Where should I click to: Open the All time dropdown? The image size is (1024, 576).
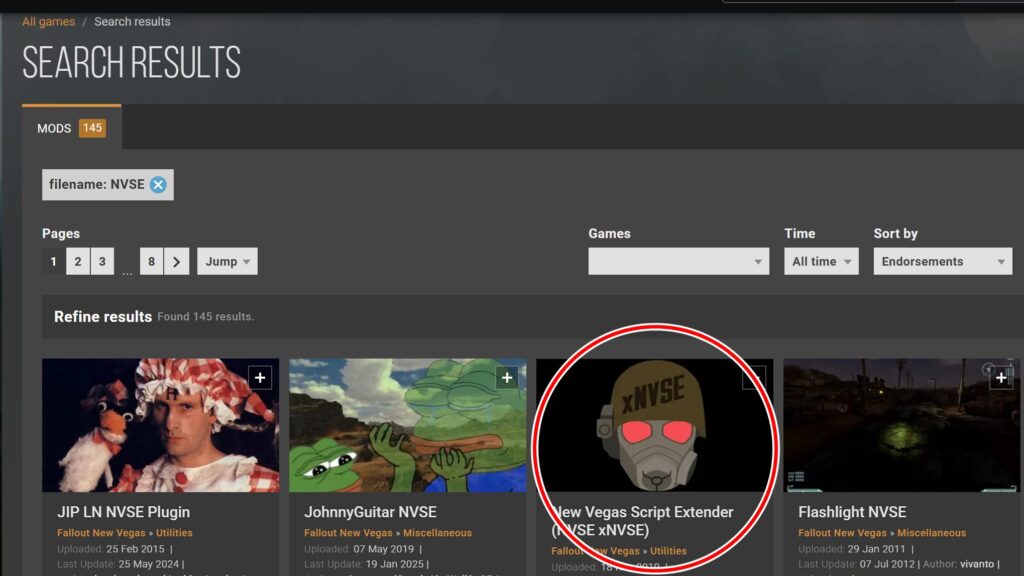point(821,262)
